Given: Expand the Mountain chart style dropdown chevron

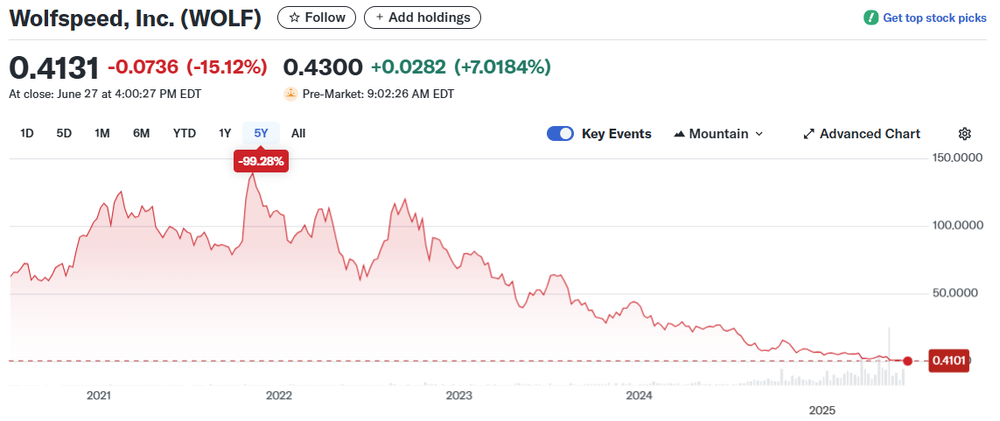Looking at the screenshot, I should 759,134.
